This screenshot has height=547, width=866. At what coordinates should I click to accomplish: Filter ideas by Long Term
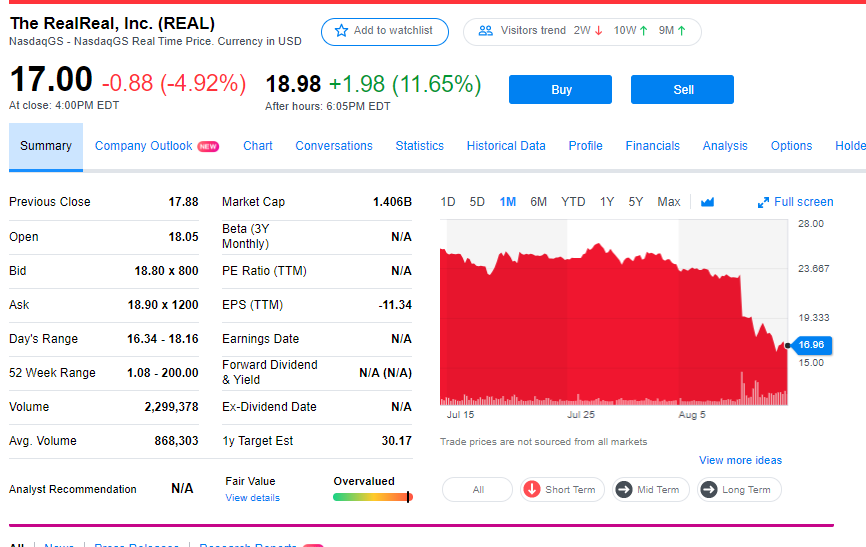[739, 490]
